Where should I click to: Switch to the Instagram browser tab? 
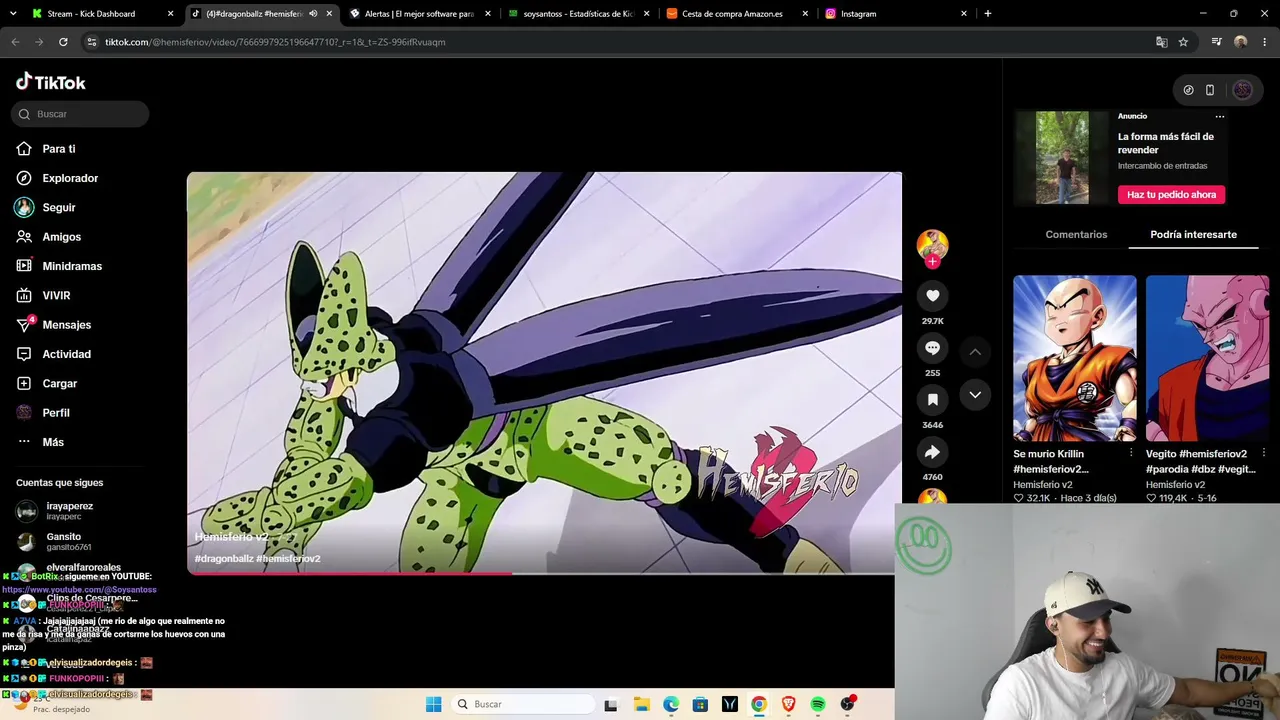tap(897, 14)
